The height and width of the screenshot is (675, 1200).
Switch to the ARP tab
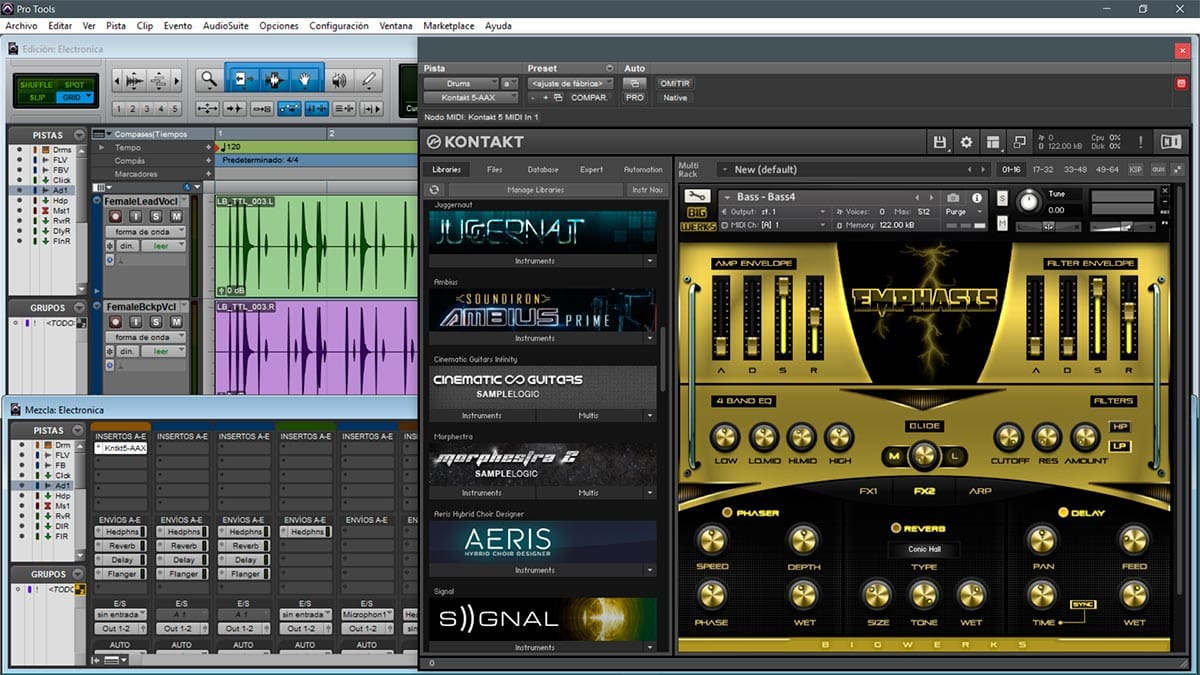pyautogui.click(x=980, y=491)
